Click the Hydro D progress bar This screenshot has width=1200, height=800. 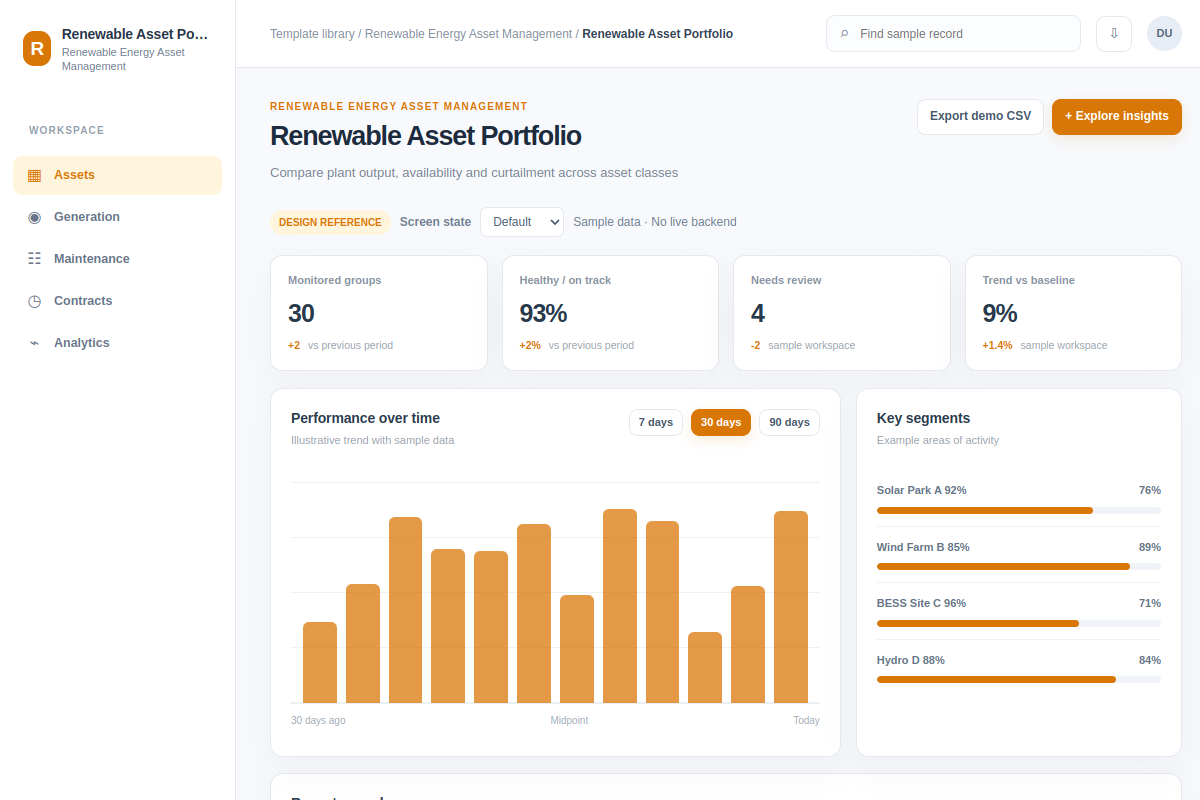tap(1019, 679)
